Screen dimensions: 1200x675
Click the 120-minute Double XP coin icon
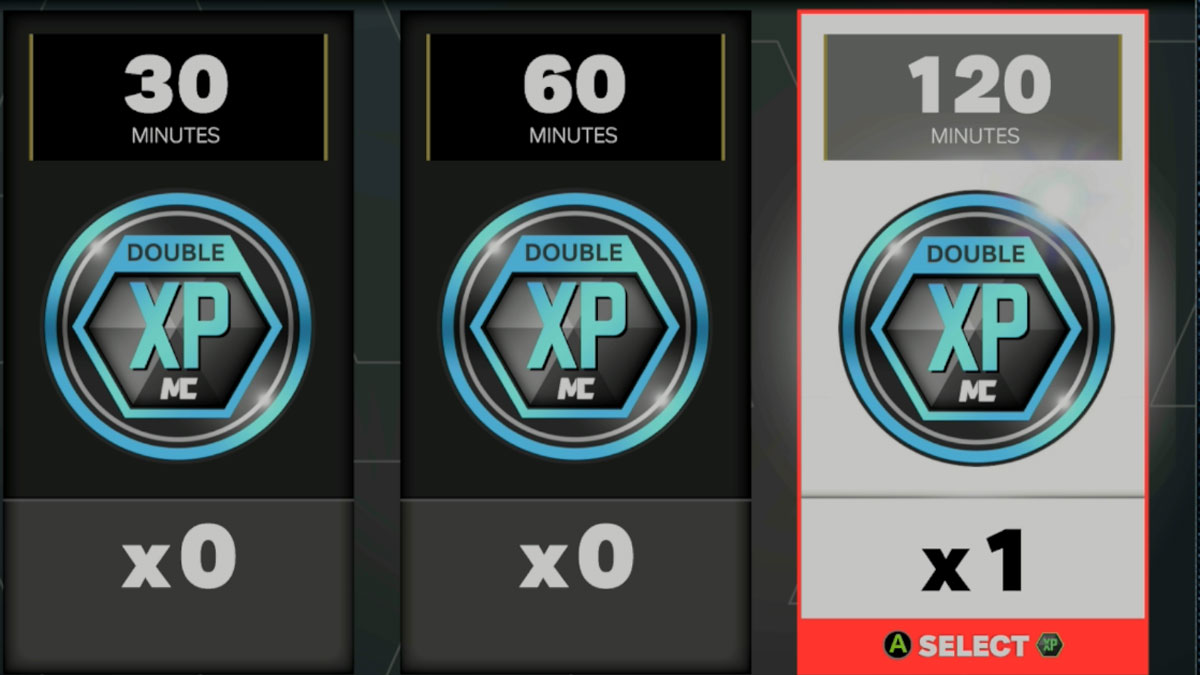(x=976, y=326)
